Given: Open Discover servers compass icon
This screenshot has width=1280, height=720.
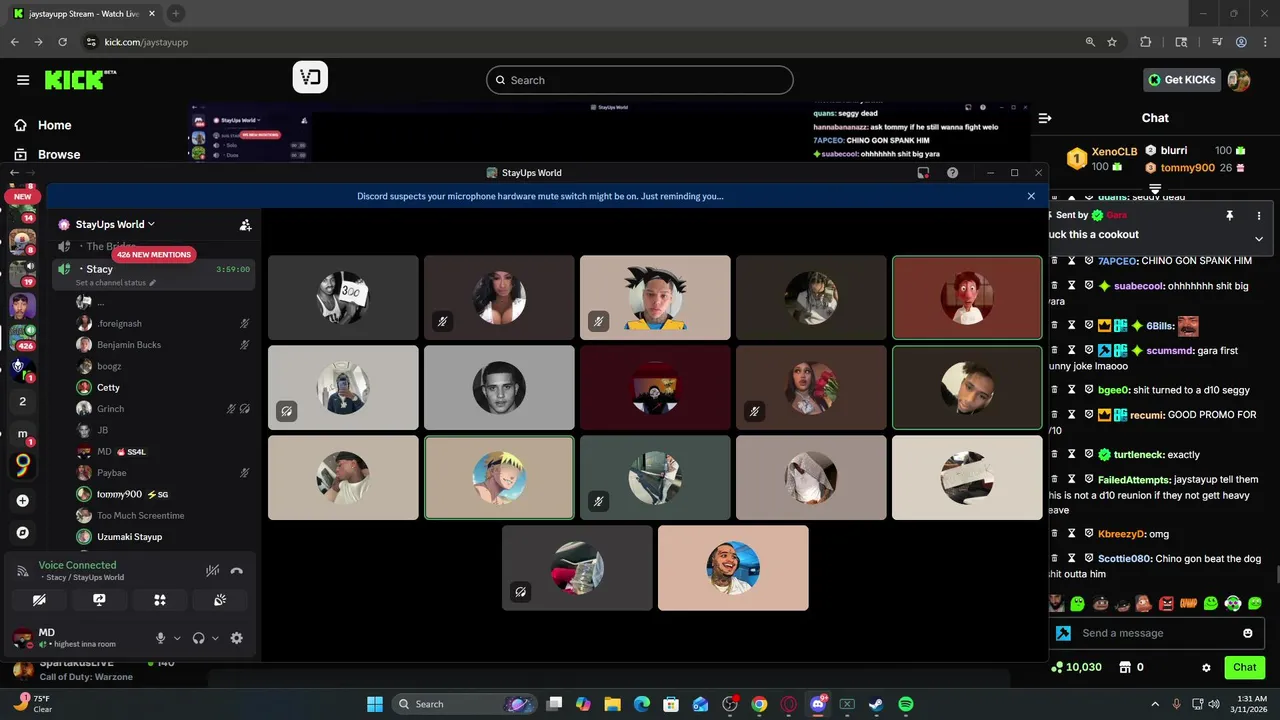Looking at the screenshot, I should [23, 532].
